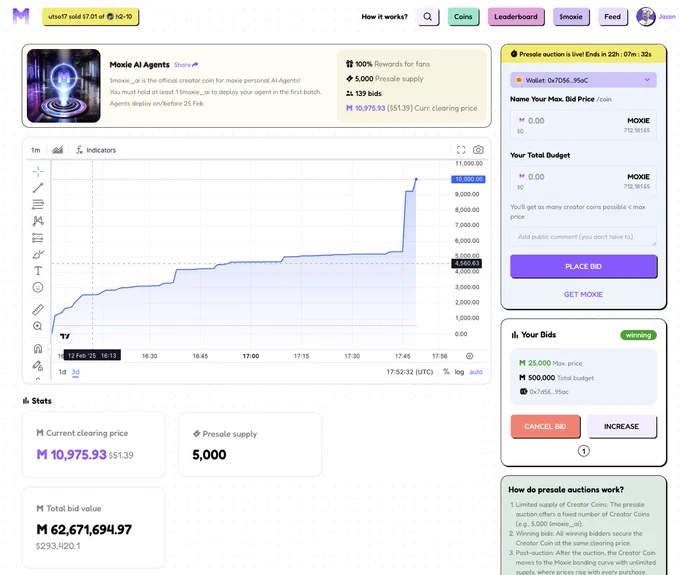Click the Jason username label
The image size is (680, 575).
[x=667, y=16]
